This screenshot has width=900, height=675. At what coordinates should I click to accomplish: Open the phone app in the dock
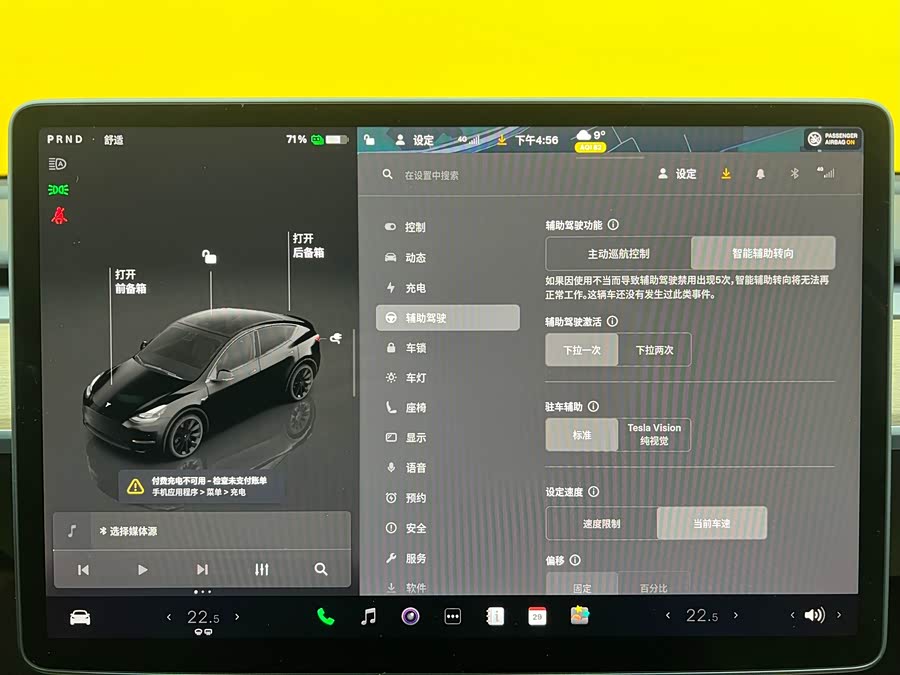pos(325,617)
